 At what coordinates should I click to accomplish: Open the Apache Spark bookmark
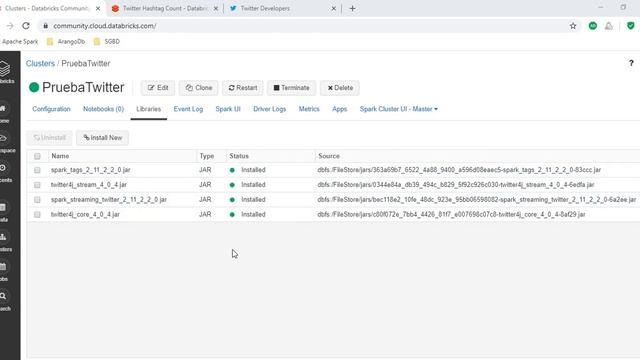19,42
